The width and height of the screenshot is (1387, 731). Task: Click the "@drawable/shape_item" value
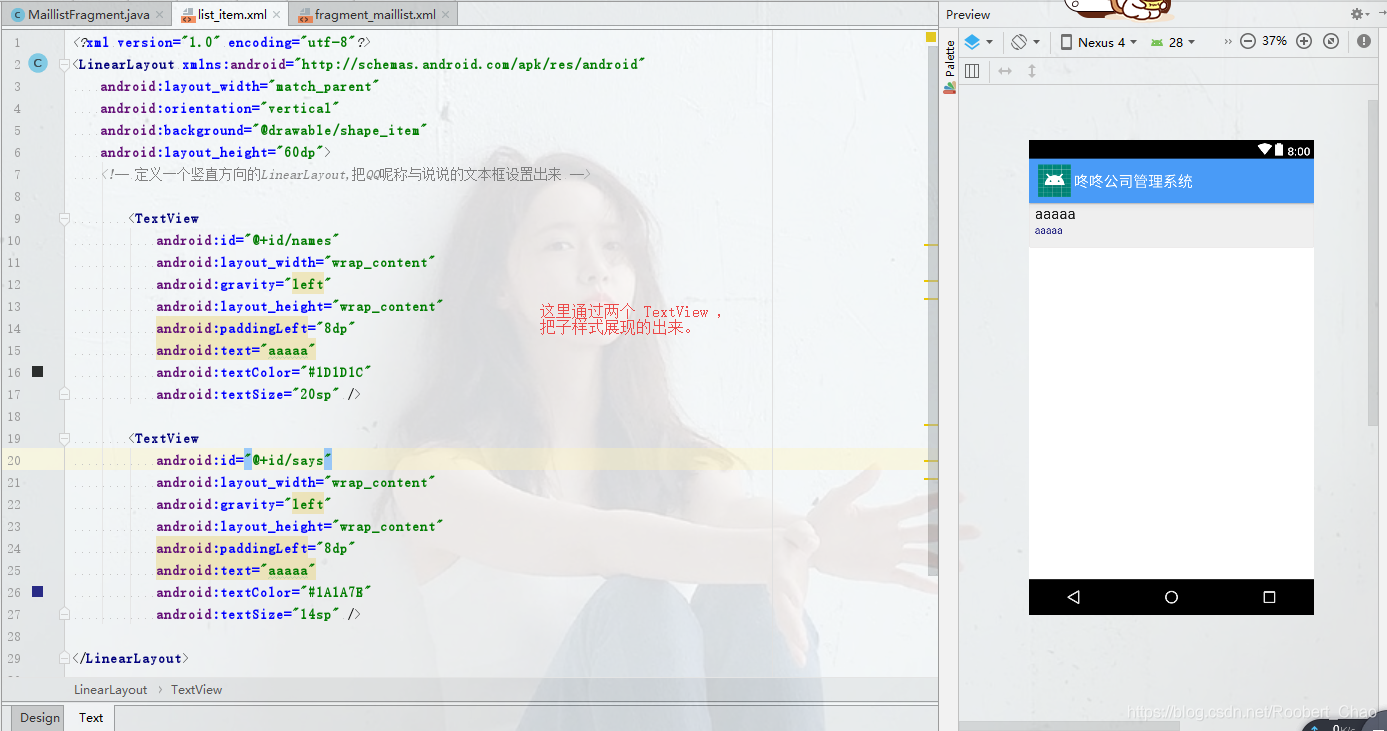pyautogui.click(x=339, y=130)
